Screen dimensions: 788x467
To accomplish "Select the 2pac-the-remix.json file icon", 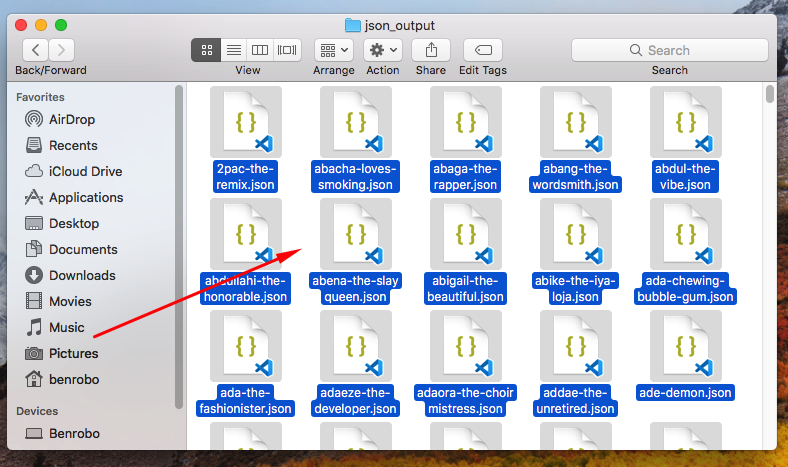I will (x=246, y=122).
